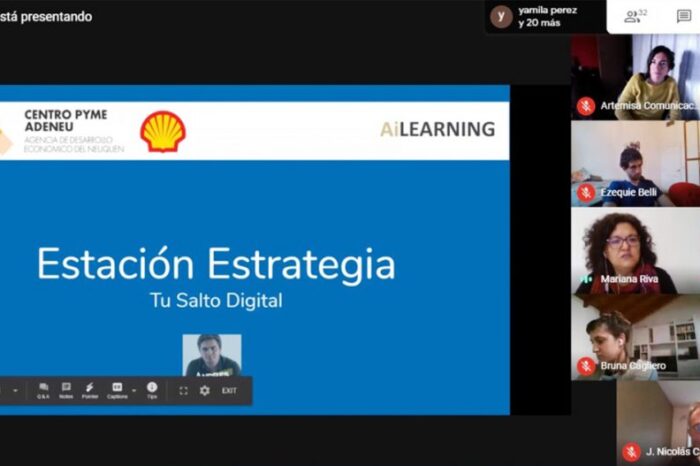Select Mariana Riva video tile
Image resolution: width=700 pixels, height=466 pixels.
(635, 250)
